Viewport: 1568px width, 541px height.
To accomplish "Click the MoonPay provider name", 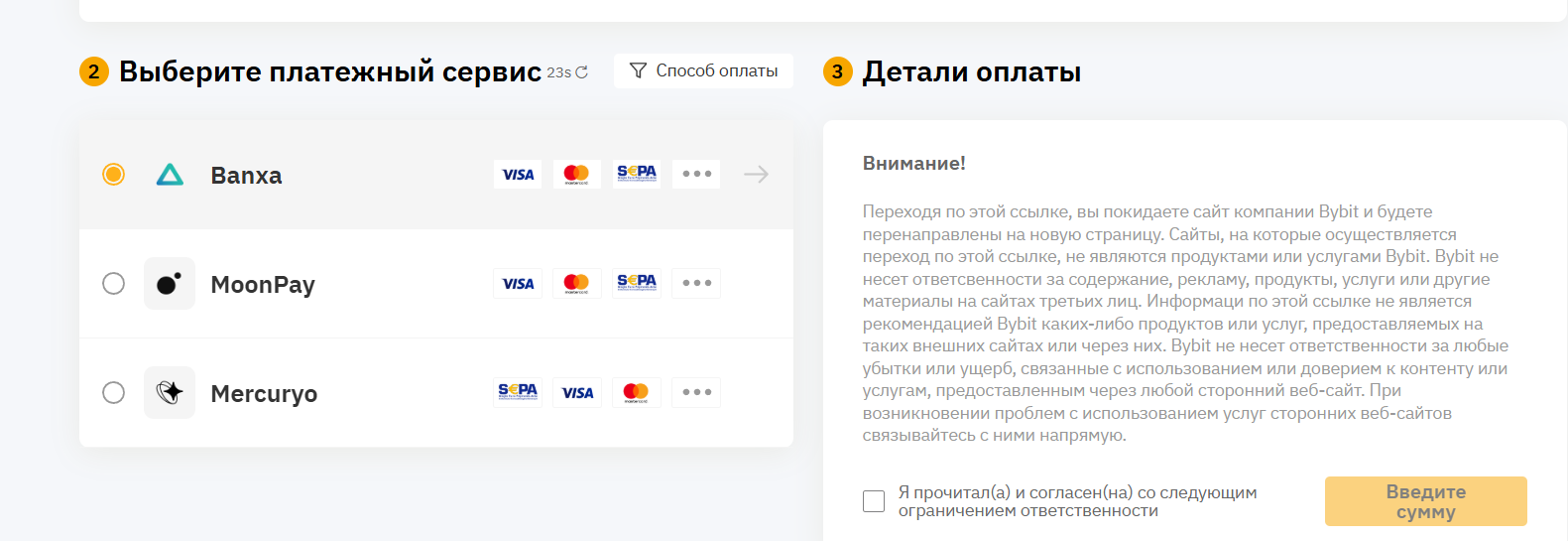I will point(263,285).
